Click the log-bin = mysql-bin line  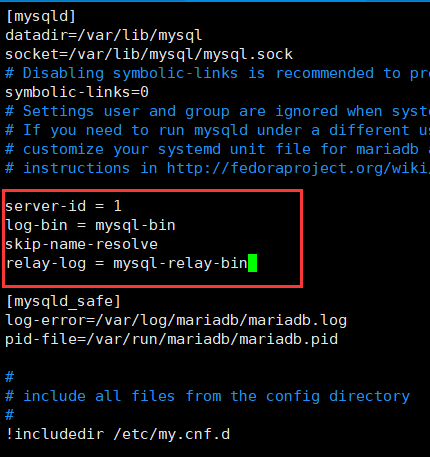click(90, 225)
